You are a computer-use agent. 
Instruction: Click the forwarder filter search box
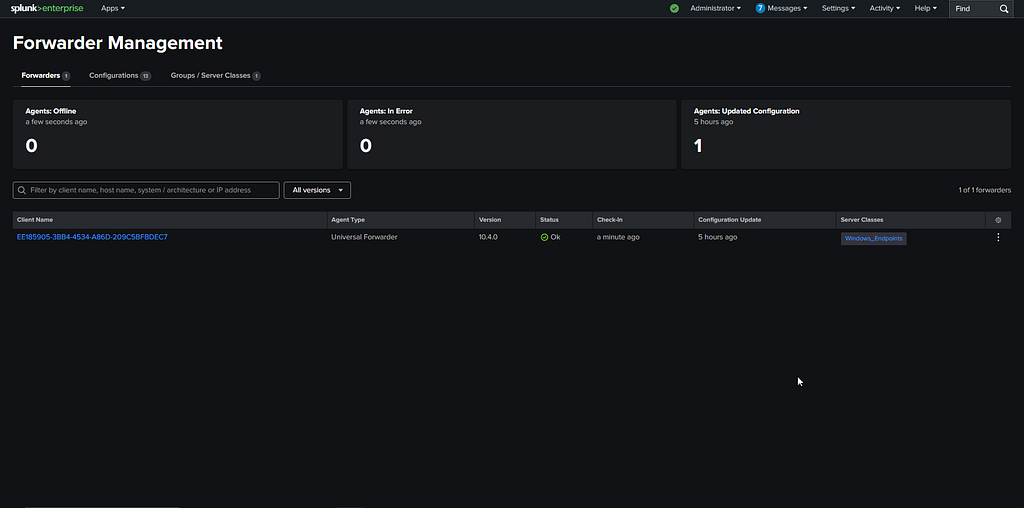click(x=146, y=190)
